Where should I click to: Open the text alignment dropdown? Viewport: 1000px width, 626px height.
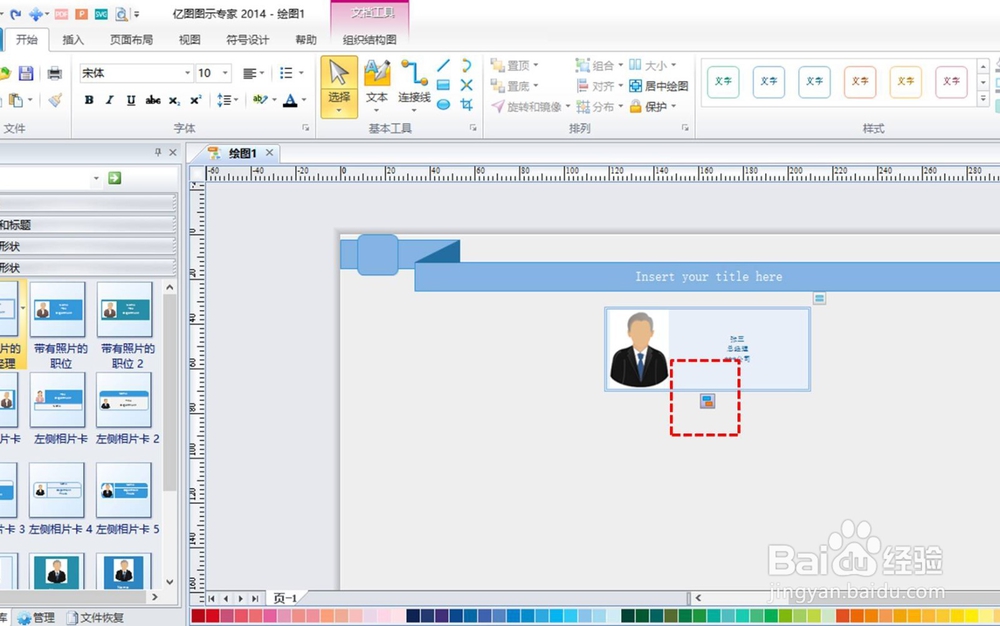tap(253, 73)
